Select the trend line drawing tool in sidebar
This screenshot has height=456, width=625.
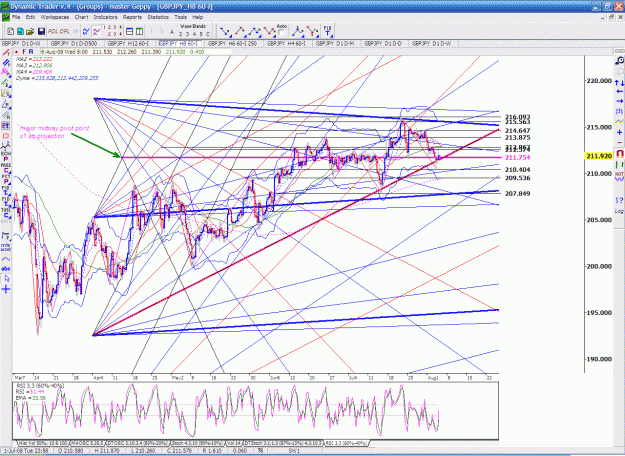click(6, 53)
